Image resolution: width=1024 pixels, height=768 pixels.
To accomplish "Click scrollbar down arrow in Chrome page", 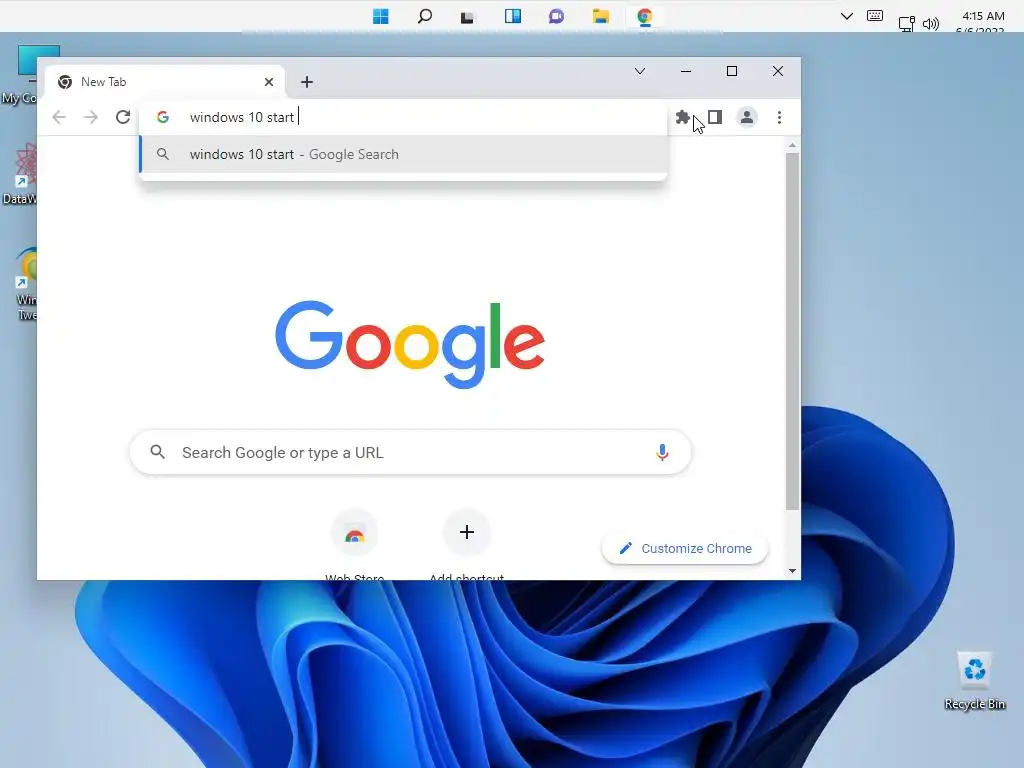I will tap(792, 571).
